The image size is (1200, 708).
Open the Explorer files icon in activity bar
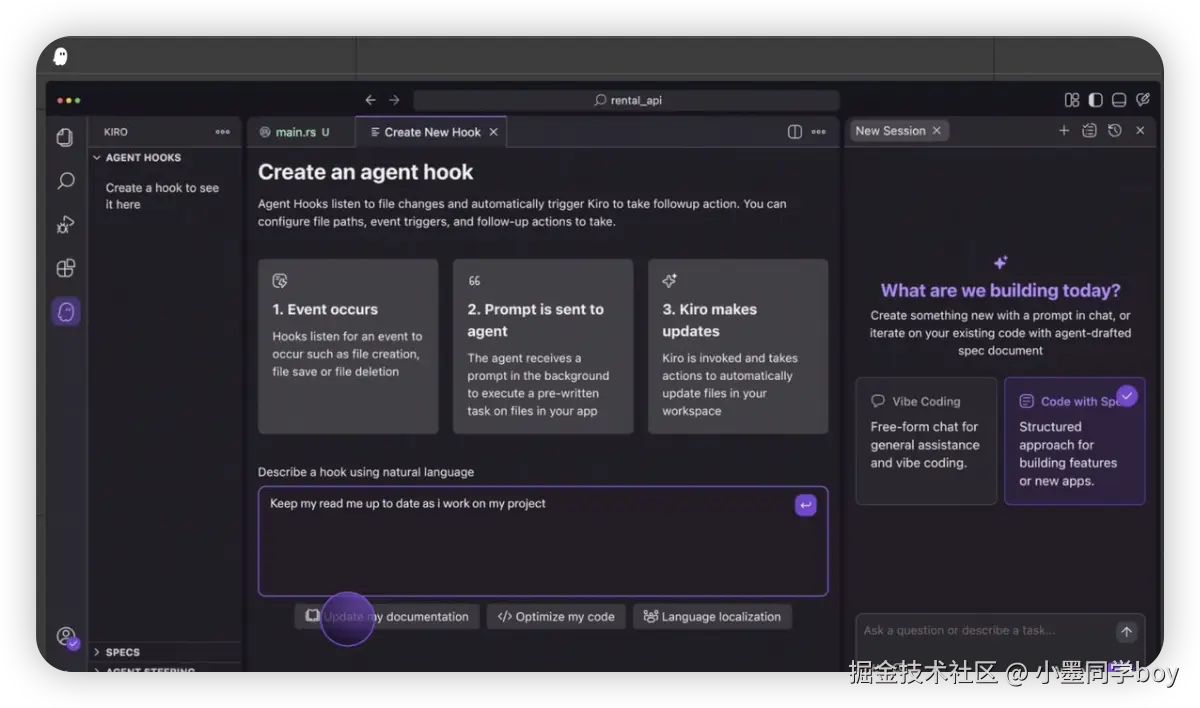(x=66, y=137)
